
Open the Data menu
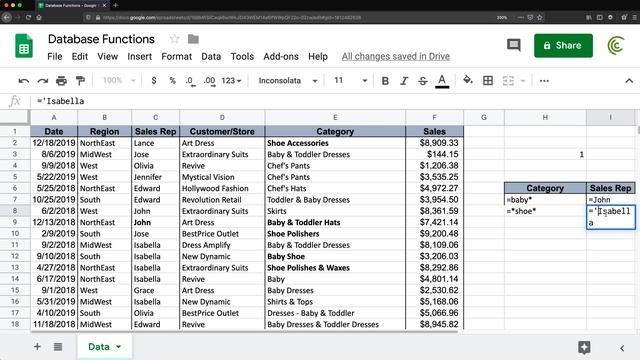coord(211,56)
